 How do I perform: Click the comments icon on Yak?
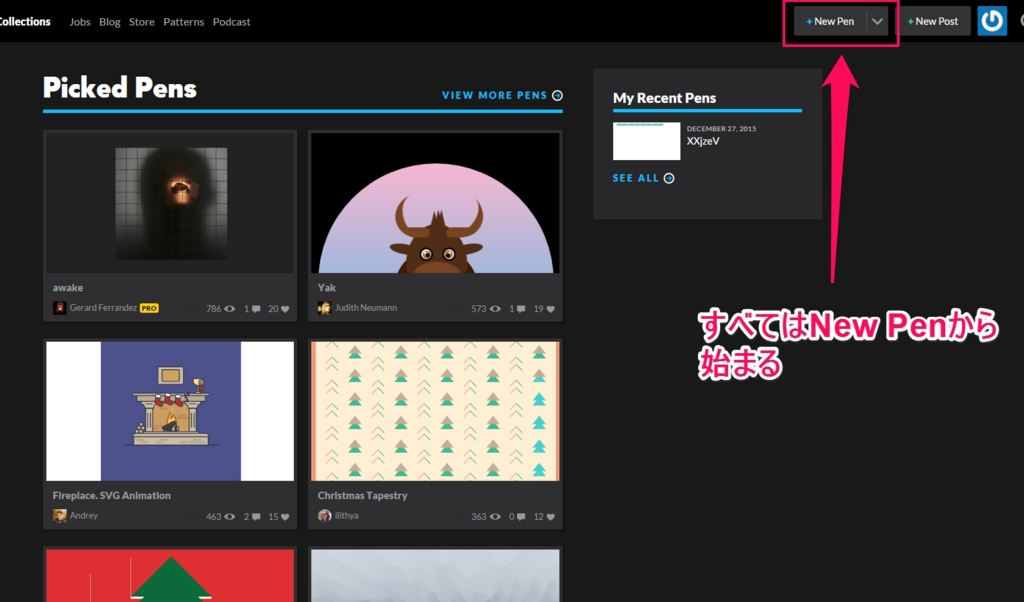pyautogui.click(x=520, y=309)
